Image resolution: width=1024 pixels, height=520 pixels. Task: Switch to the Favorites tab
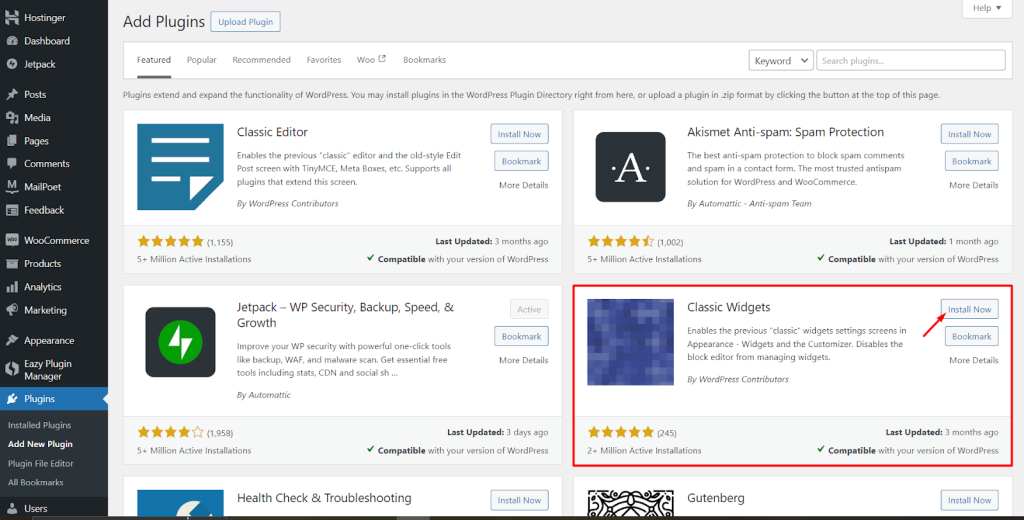[x=324, y=59]
